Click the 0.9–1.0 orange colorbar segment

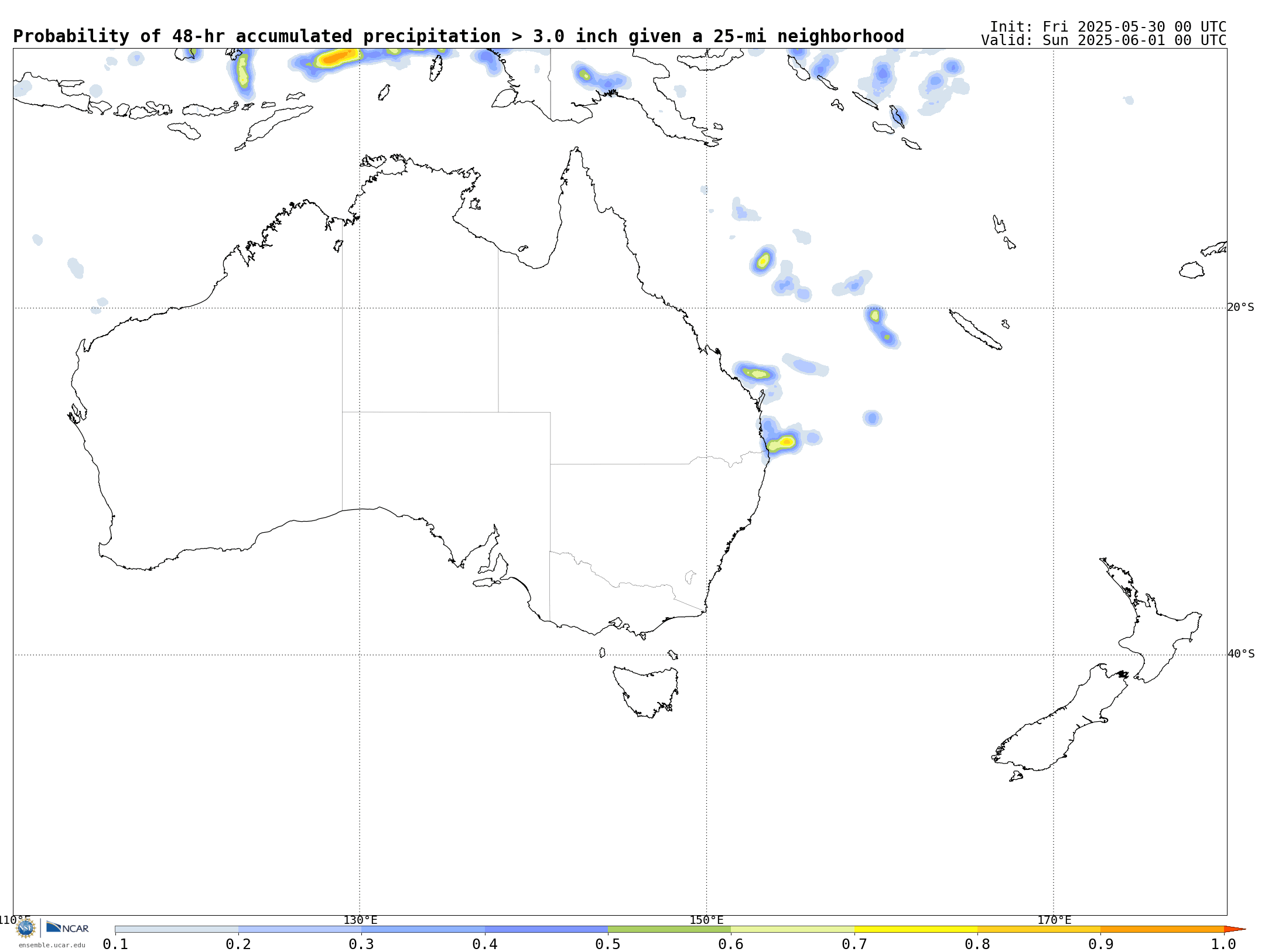tap(1162, 929)
